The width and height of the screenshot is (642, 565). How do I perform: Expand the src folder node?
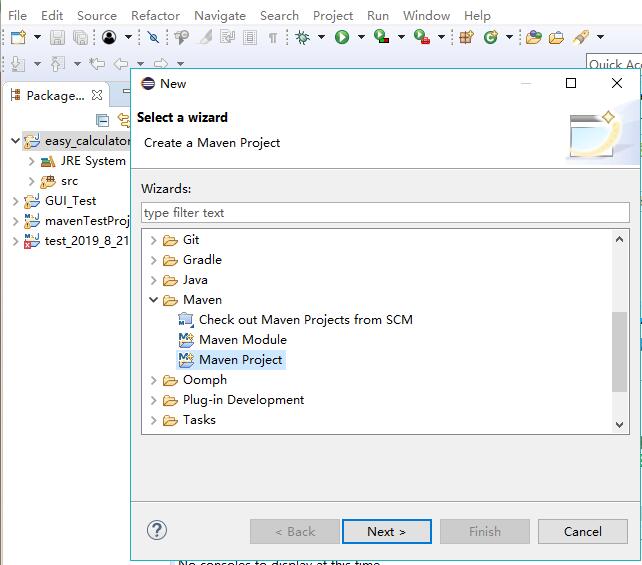[x=32, y=181]
